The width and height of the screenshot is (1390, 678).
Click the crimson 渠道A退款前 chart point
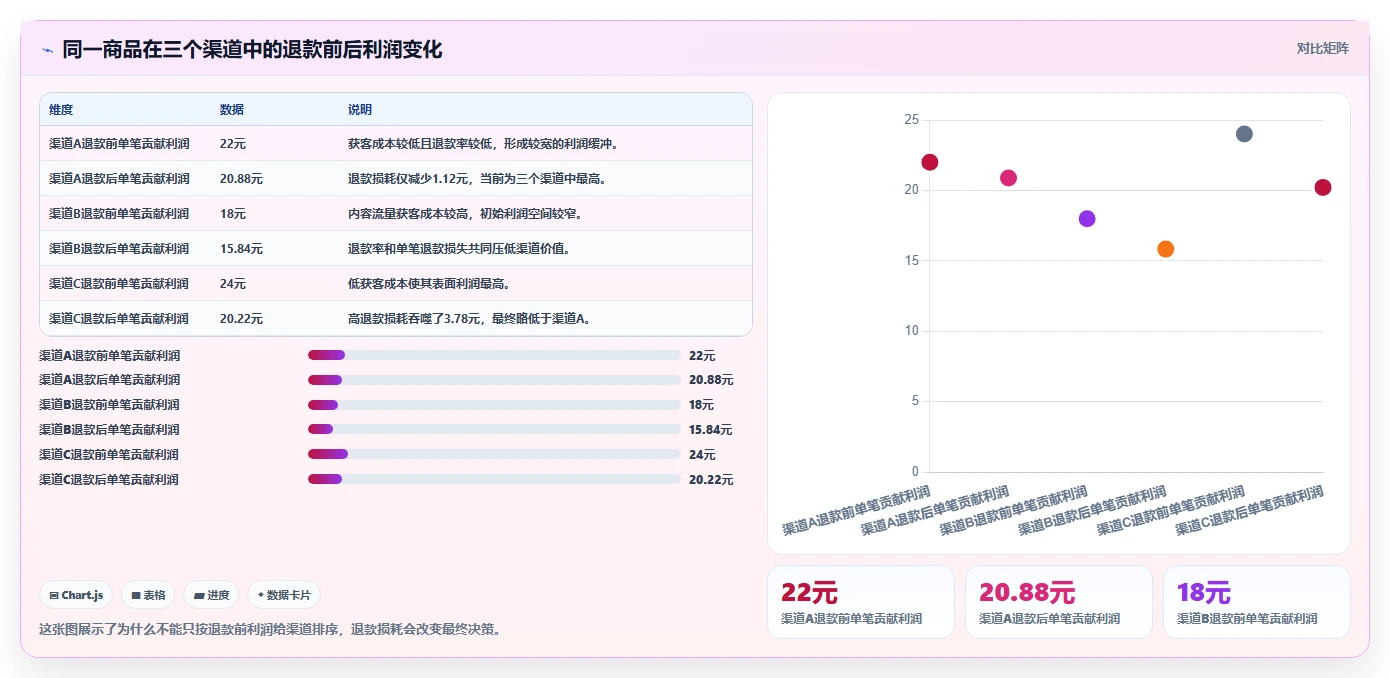[x=930, y=162]
